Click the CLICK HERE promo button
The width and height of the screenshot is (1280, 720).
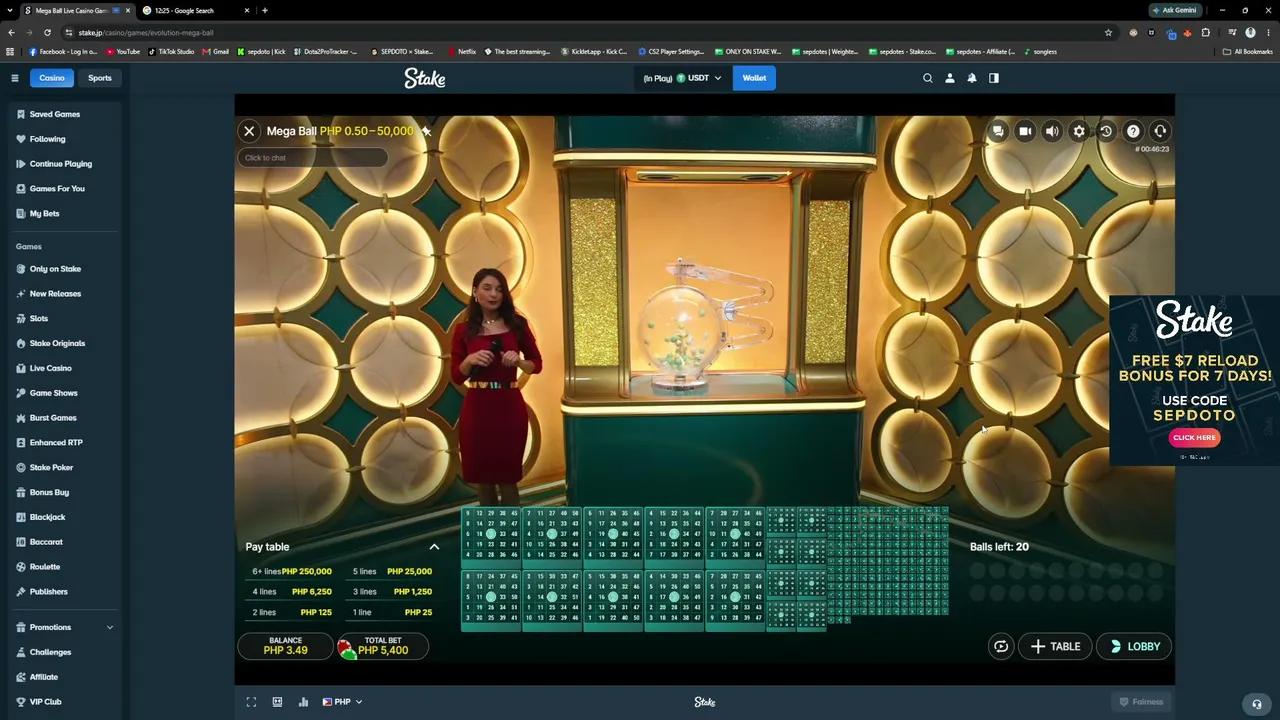[x=1194, y=438]
